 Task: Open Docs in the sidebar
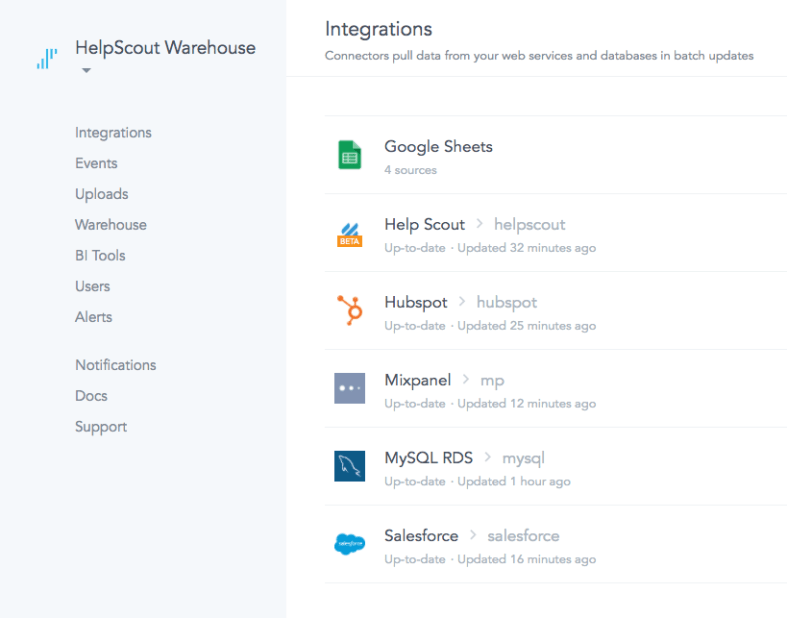coord(91,396)
